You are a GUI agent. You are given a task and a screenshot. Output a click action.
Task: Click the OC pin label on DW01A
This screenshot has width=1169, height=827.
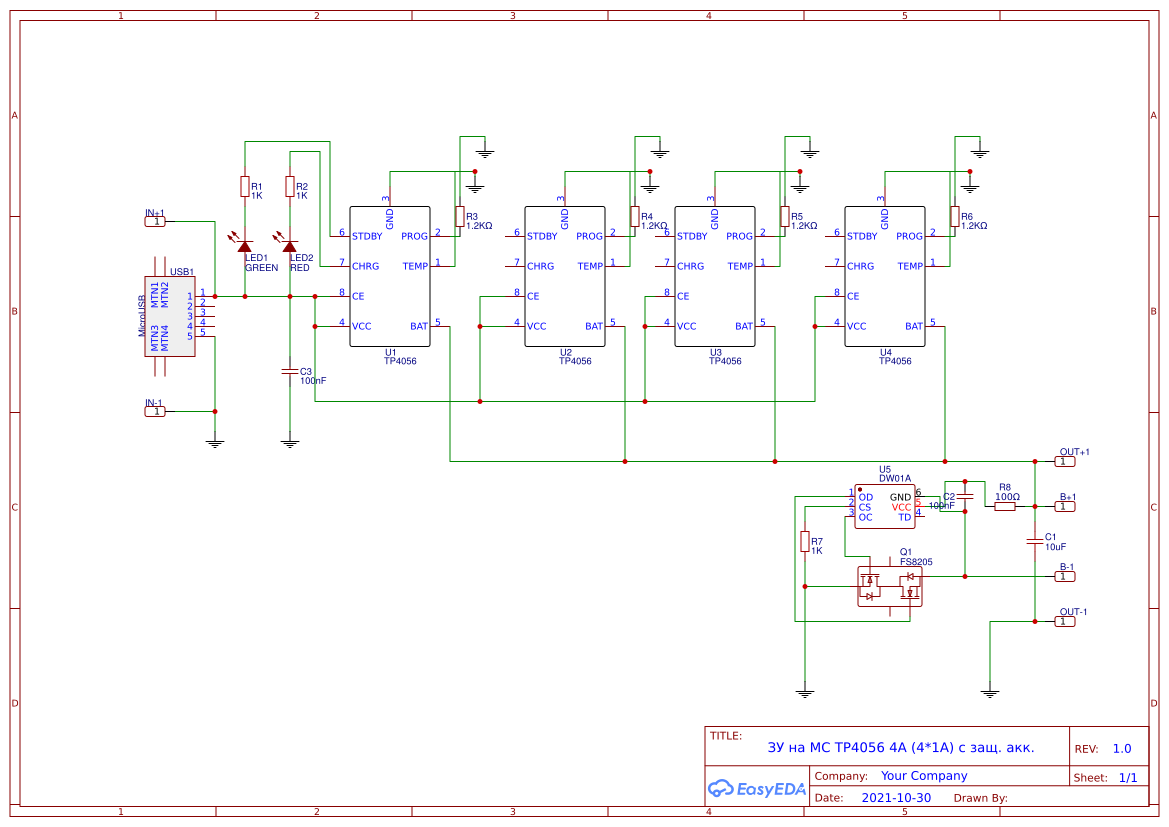[x=865, y=518]
